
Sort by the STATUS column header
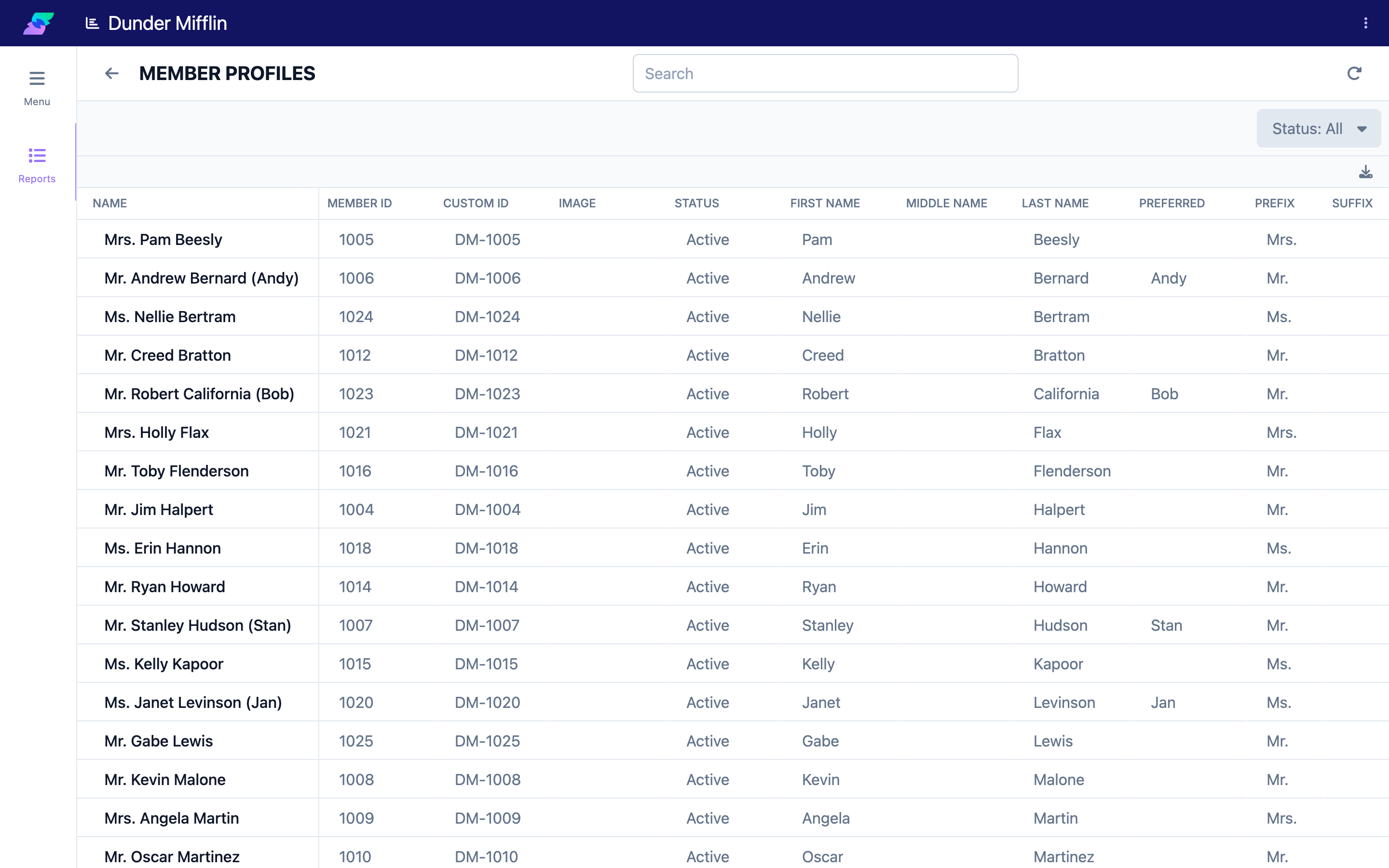click(696, 203)
